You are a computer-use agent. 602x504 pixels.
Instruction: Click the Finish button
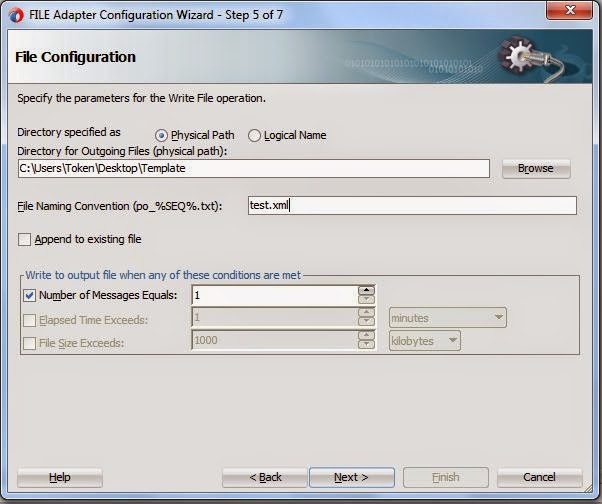[x=446, y=478]
